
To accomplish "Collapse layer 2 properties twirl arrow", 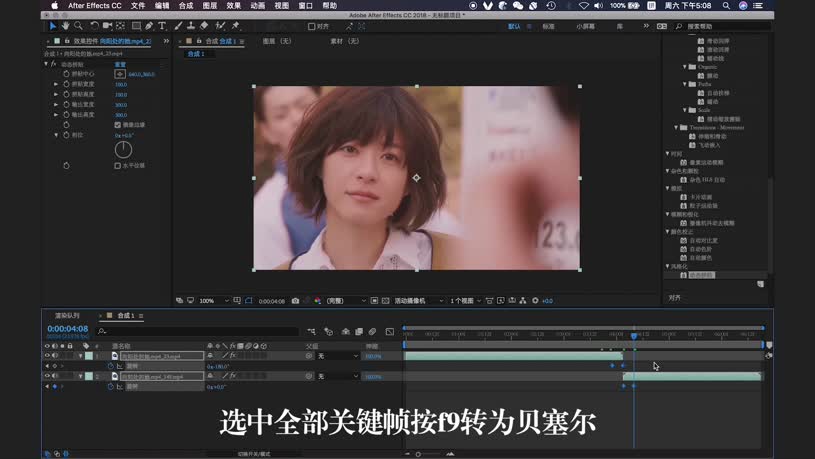I will click(81, 376).
